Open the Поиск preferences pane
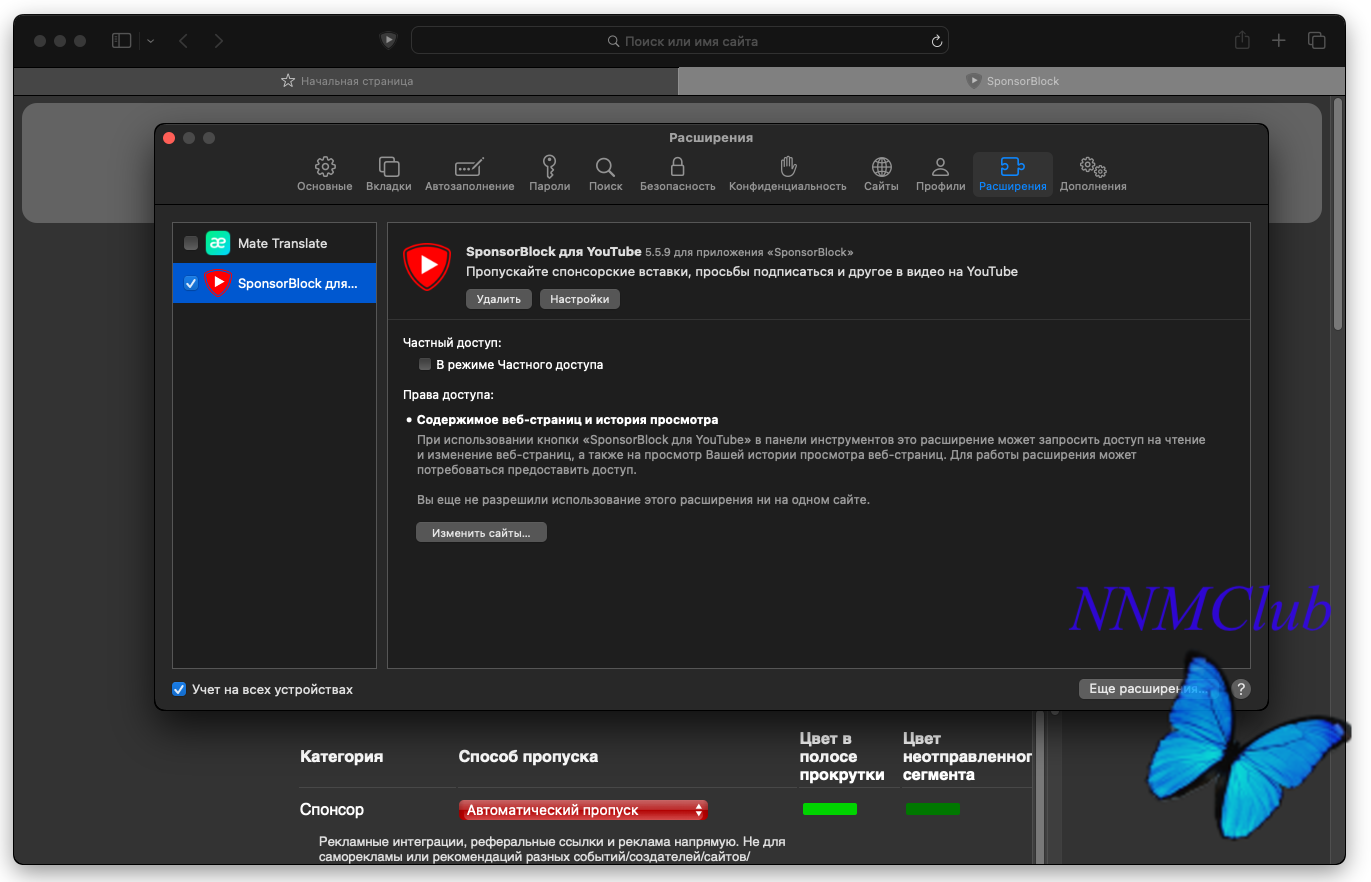The height and width of the screenshot is (882, 1371). tap(605, 174)
